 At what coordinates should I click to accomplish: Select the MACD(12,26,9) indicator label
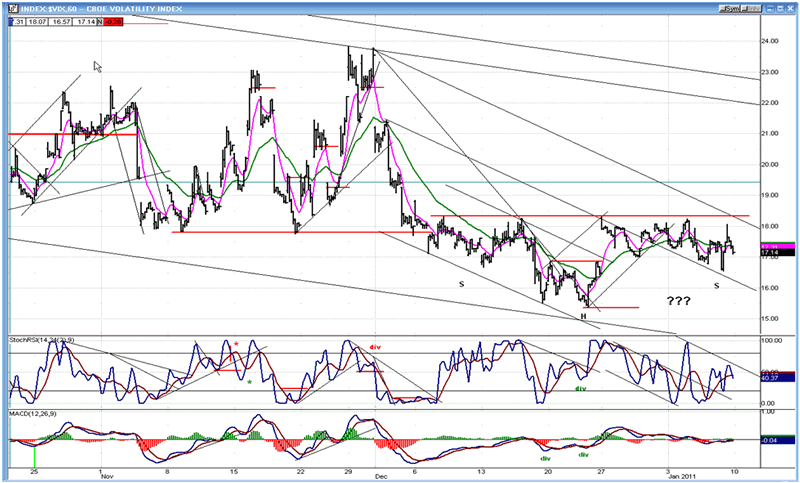(35, 414)
